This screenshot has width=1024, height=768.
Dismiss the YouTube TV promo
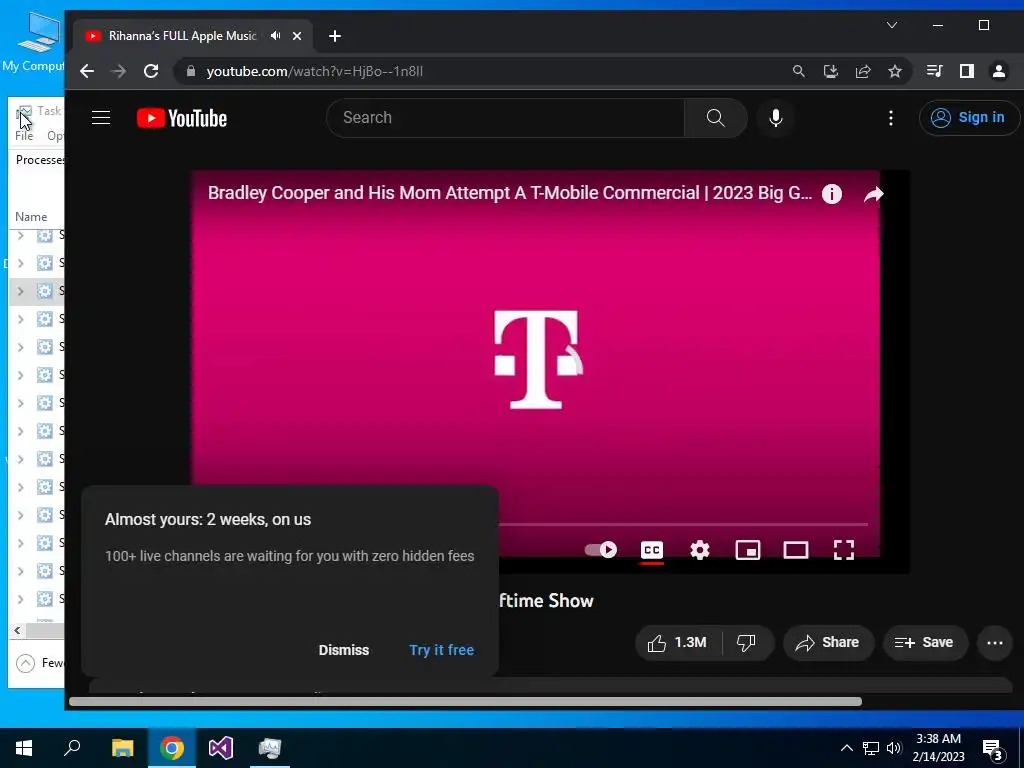pos(344,650)
